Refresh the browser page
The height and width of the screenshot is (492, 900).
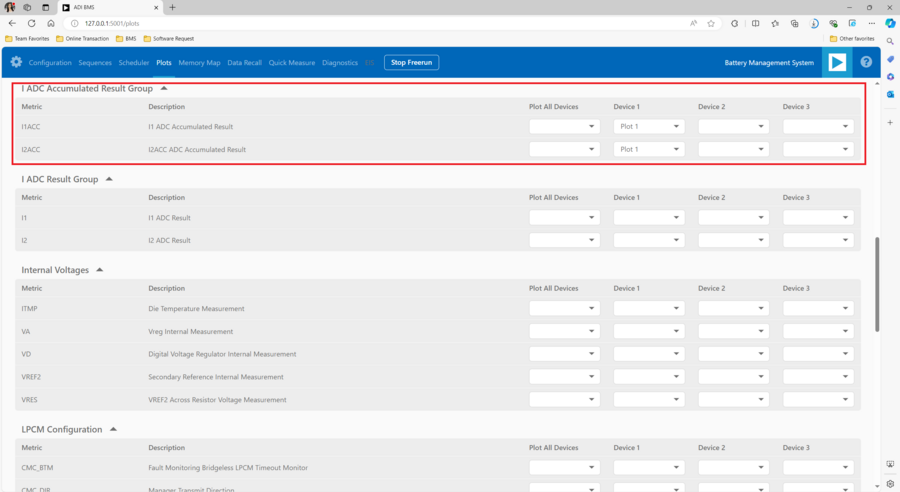pos(31,23)
